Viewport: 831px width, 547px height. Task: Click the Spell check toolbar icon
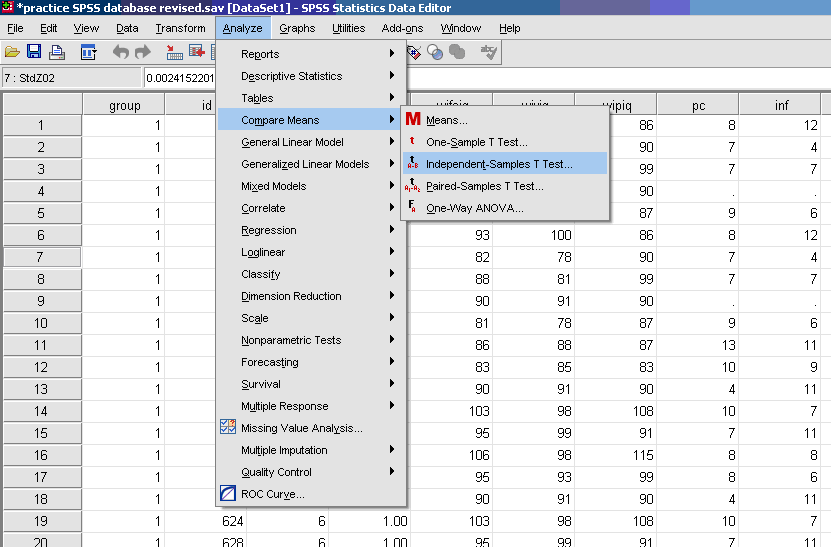[x=488, y=52]
